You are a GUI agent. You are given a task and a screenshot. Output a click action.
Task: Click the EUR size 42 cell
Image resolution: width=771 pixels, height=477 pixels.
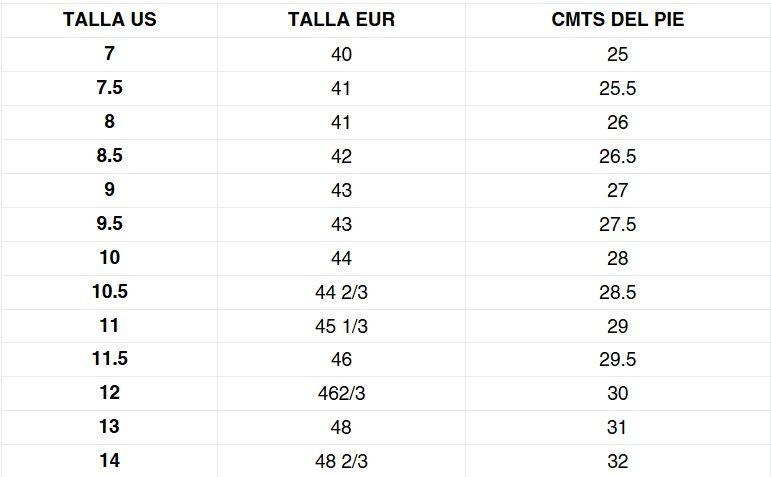(341, 156)
